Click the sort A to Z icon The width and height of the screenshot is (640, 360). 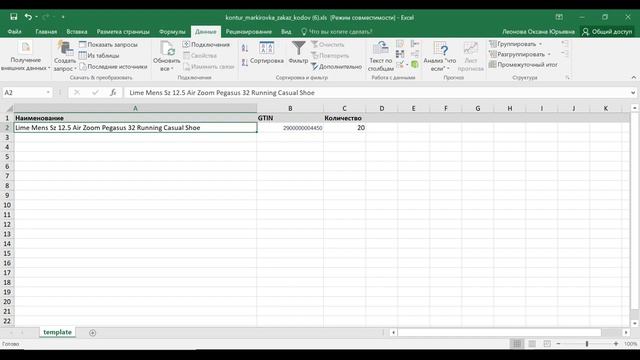tap(245, 48)
